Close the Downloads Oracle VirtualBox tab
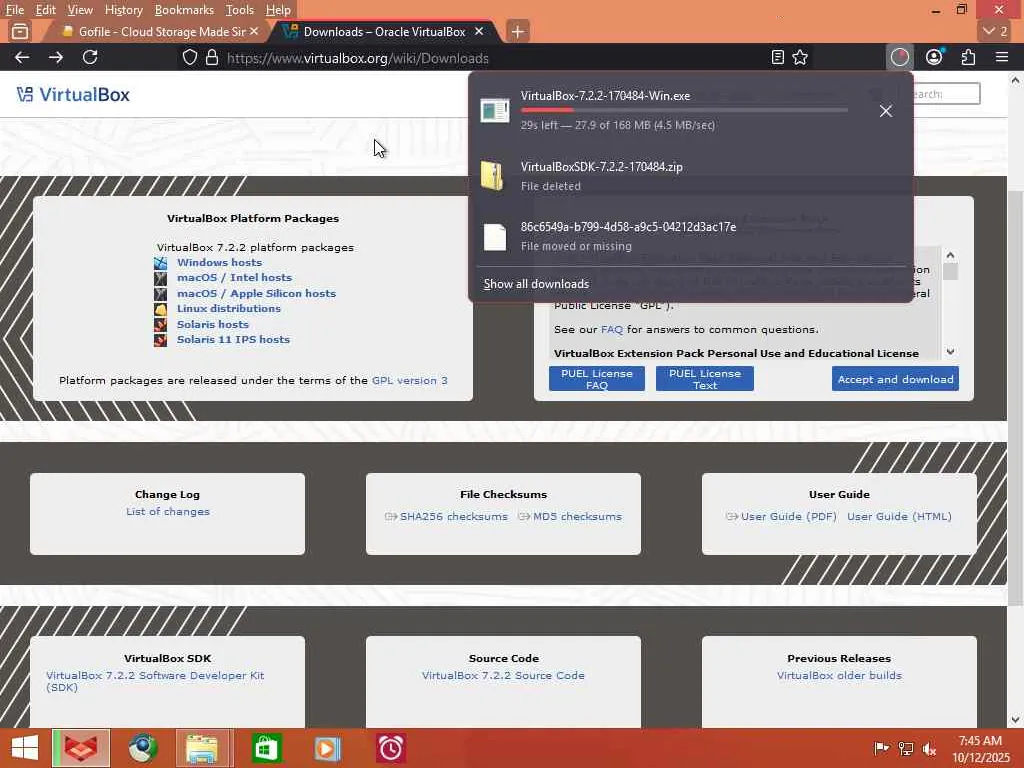The height and width of the screenshot is (768, 1024). [479, 31]
